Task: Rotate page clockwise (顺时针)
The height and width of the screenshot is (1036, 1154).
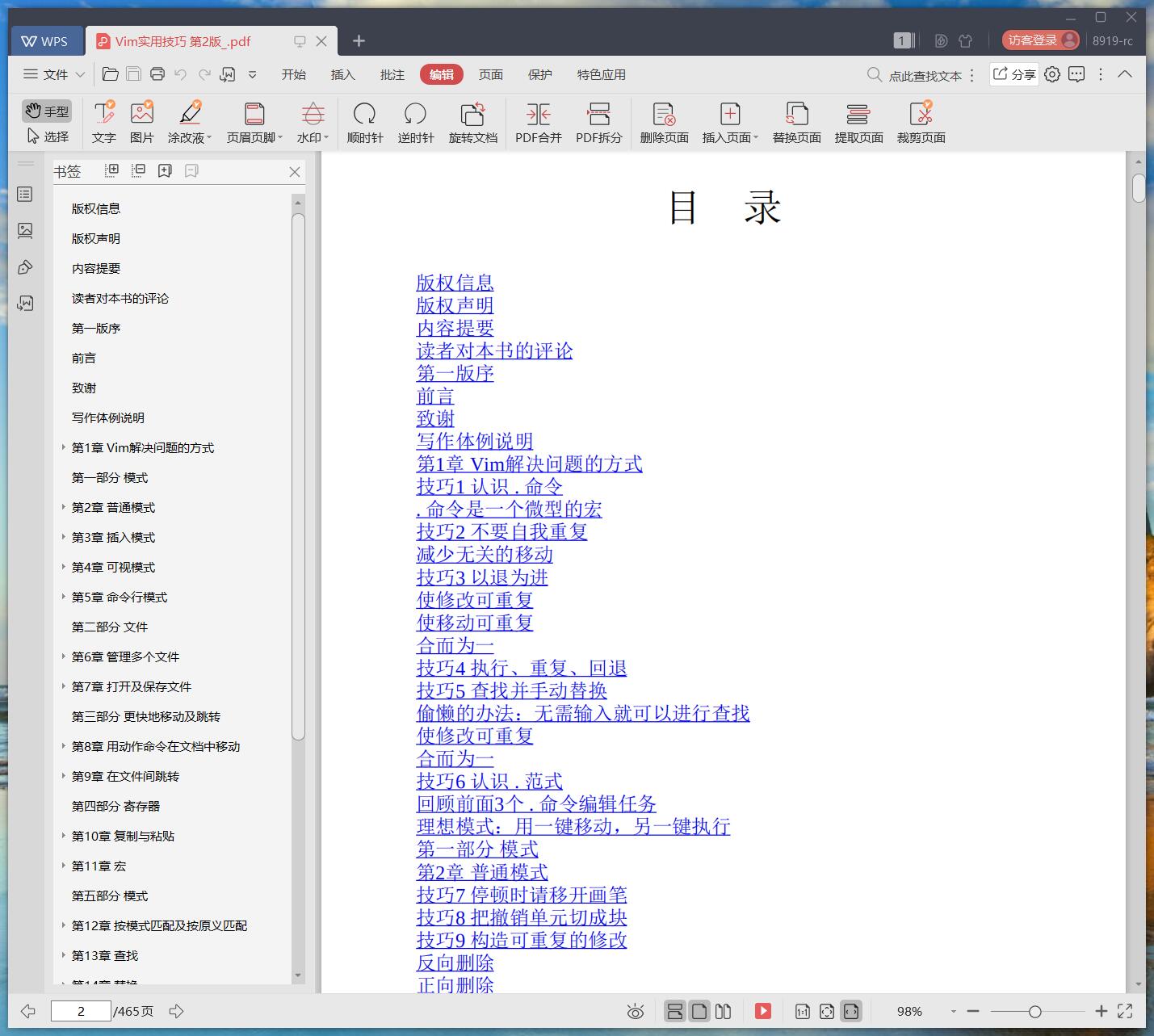Action: (x=365, y=123)
